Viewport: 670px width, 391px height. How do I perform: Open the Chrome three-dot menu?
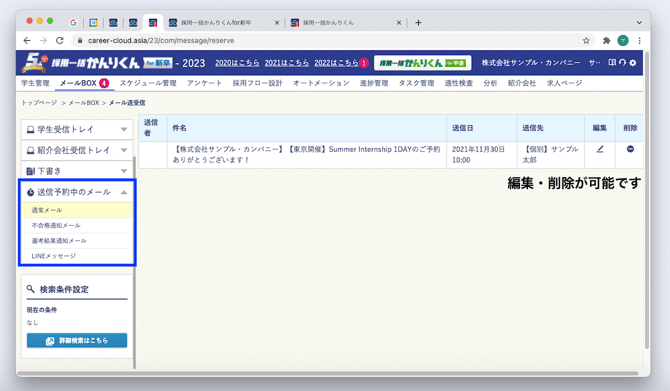(x=639, y=41)
